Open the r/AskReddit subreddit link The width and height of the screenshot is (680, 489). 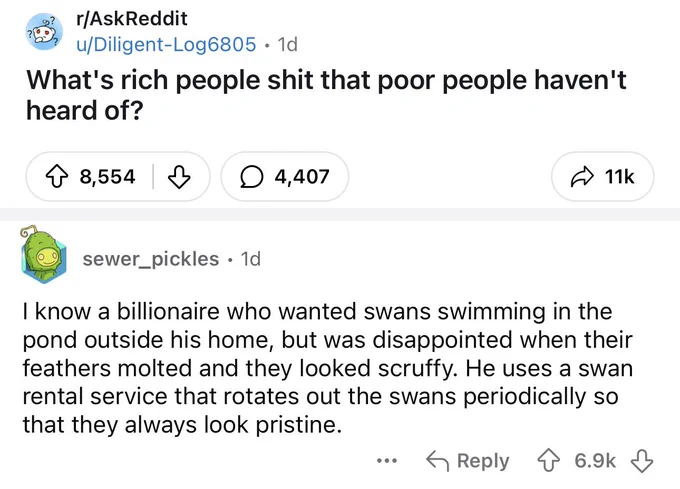coord(132,19)
